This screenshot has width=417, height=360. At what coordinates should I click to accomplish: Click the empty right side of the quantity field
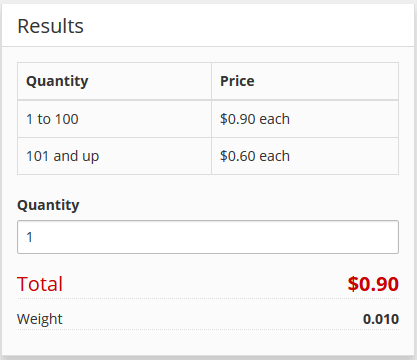[x=300, y=237]
